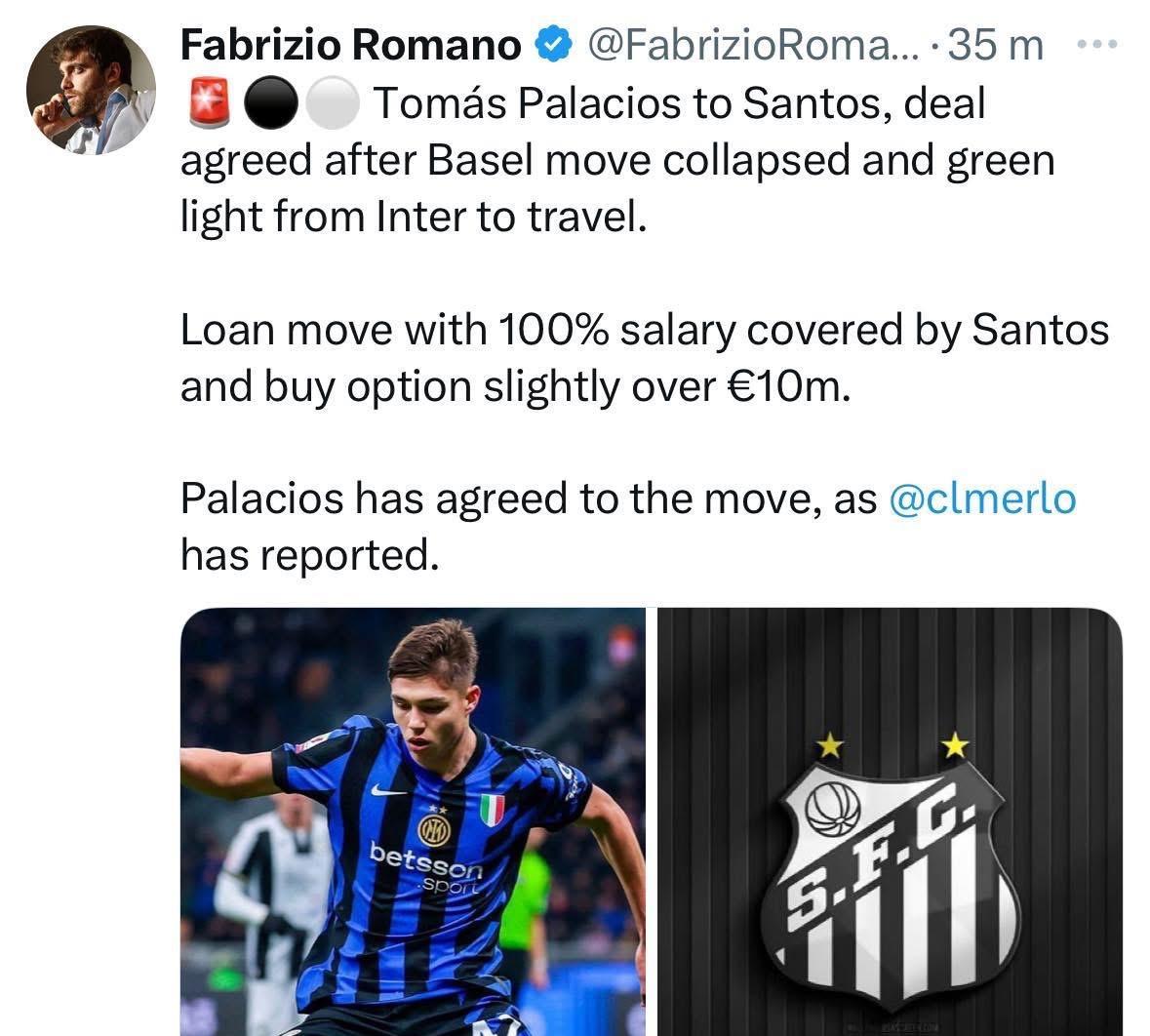Click the 'Loan move with 100% salary' paragraph
Viewport: 1150px width, 1036px height.
(x=644, y=358)
